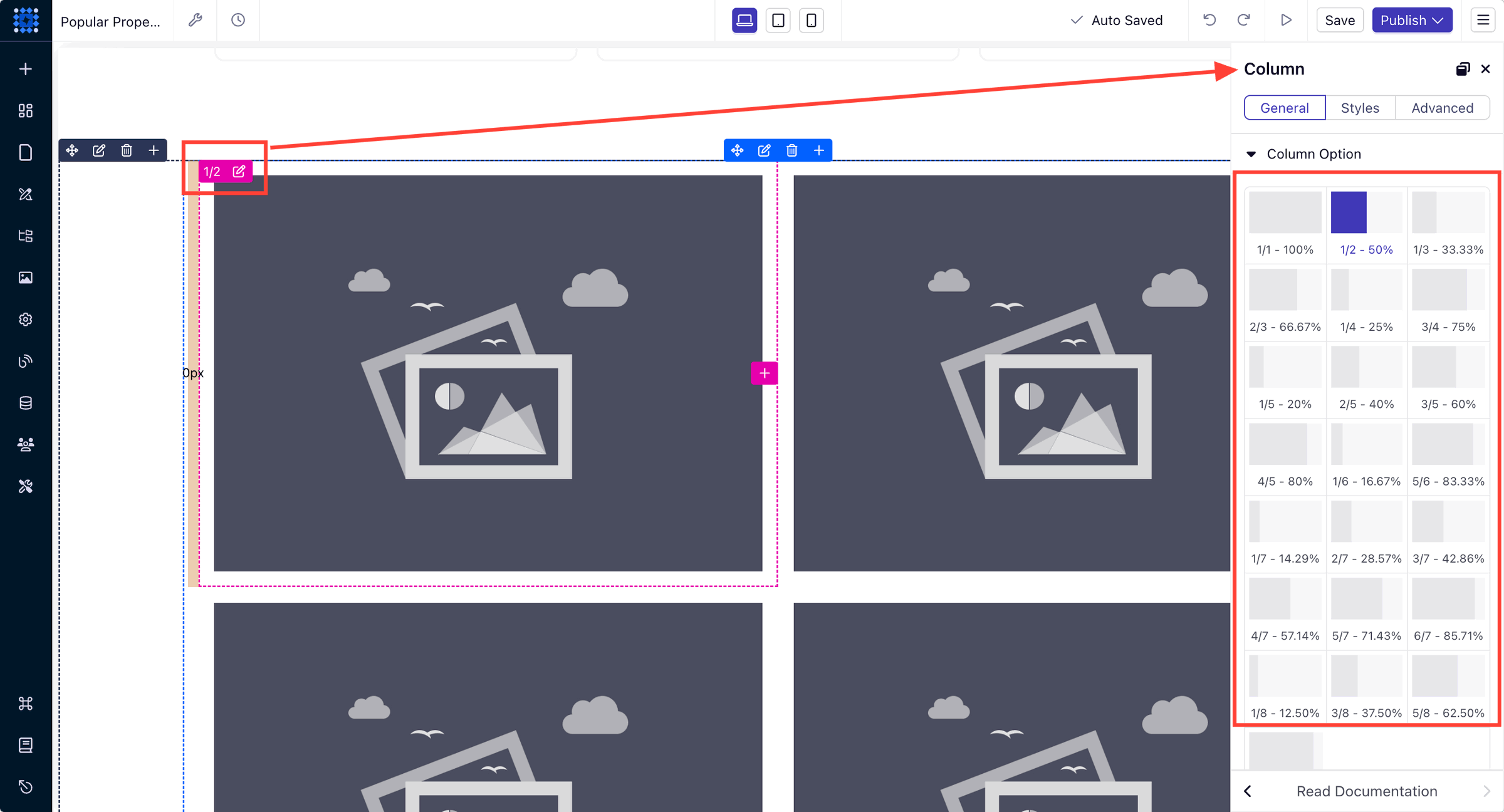Select 1/6 - 16.67% column width
Image resolution: width=1504 pixels, height=812 pixels.
pyautogui.click(x=1367, y=455)
